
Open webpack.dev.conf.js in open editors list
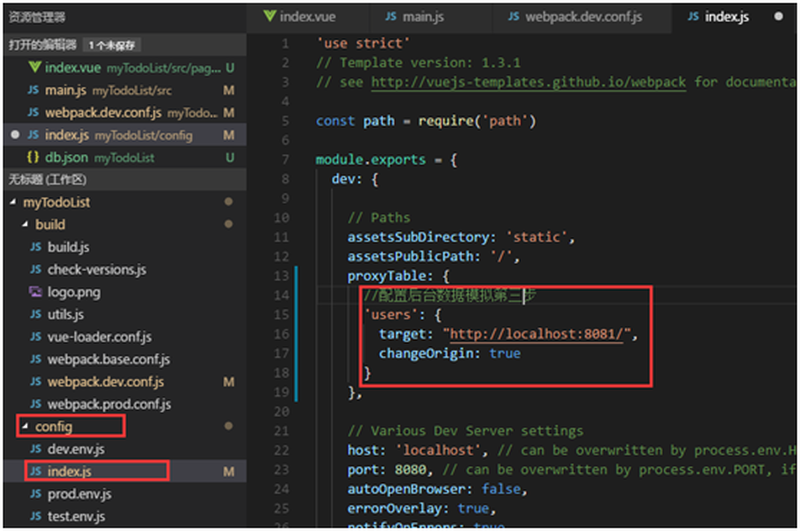pyautogui.click(x=125, y=113)
